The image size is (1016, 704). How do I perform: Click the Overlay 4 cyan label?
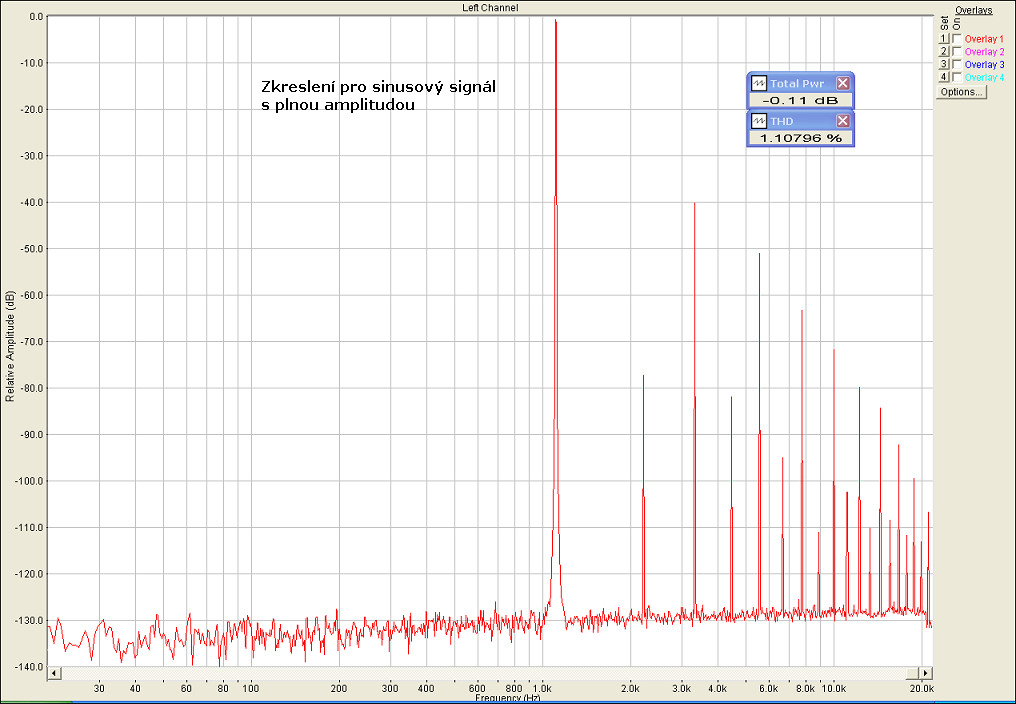click(x=984, y=77)
